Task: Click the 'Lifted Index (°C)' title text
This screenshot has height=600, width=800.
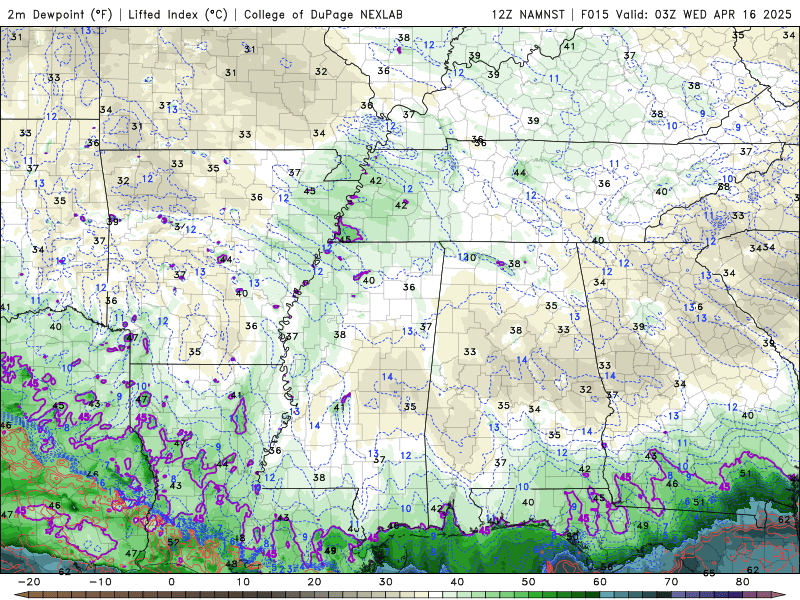Action: 178,14
